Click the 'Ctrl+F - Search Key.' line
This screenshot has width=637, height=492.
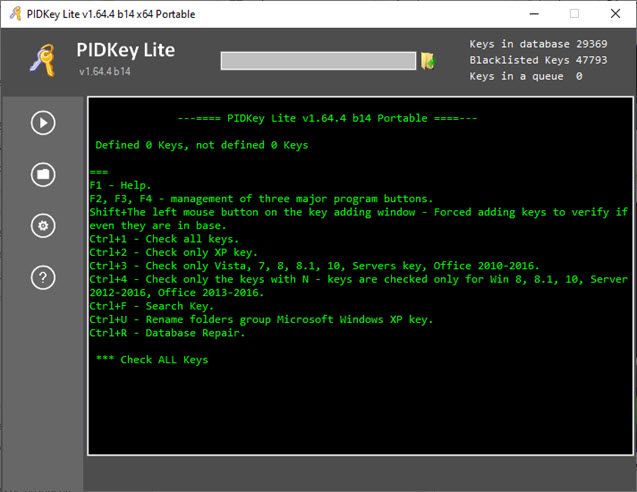click(x=152, y=306)
